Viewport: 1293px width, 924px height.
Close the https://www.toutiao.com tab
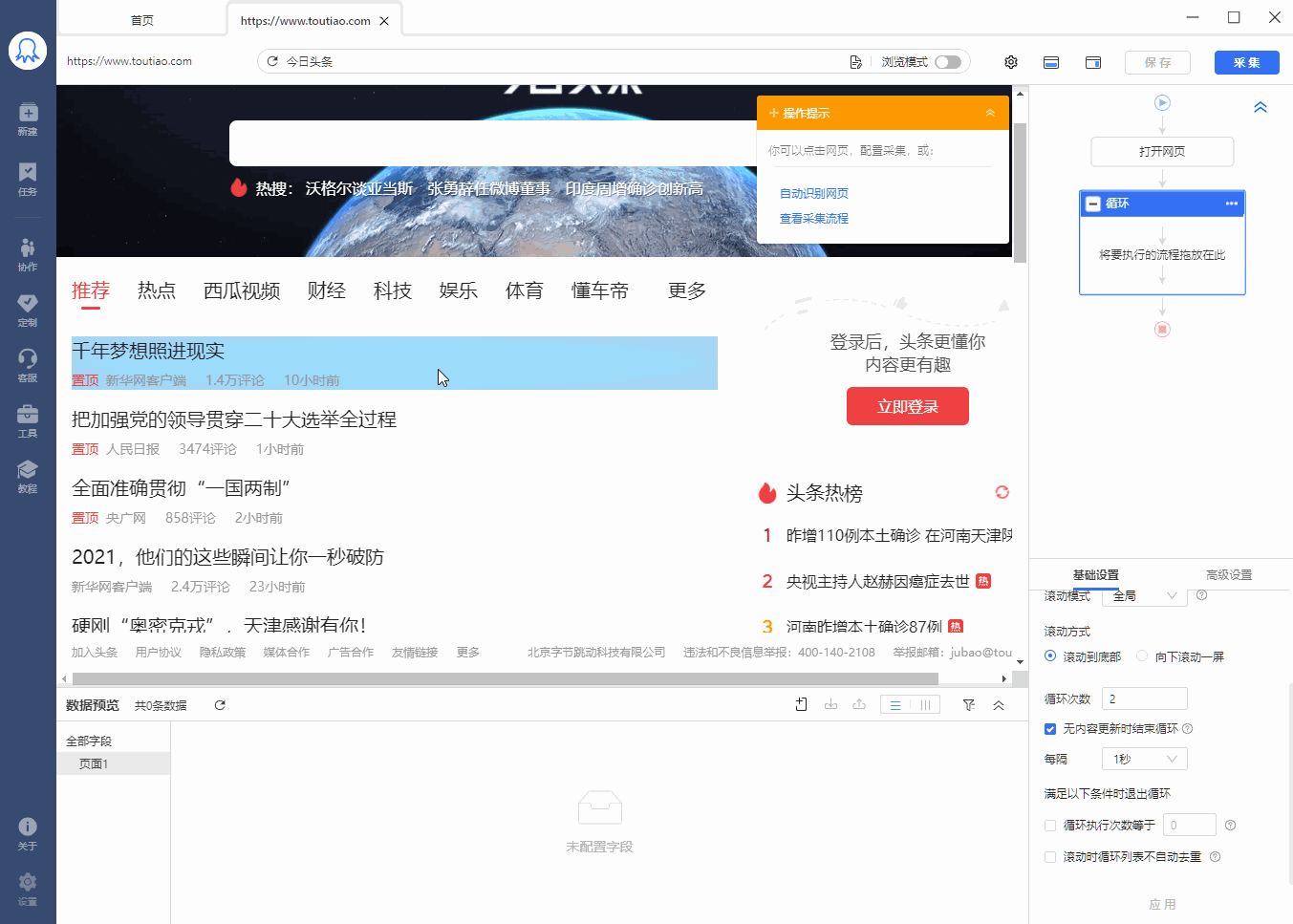click(384, 21)
